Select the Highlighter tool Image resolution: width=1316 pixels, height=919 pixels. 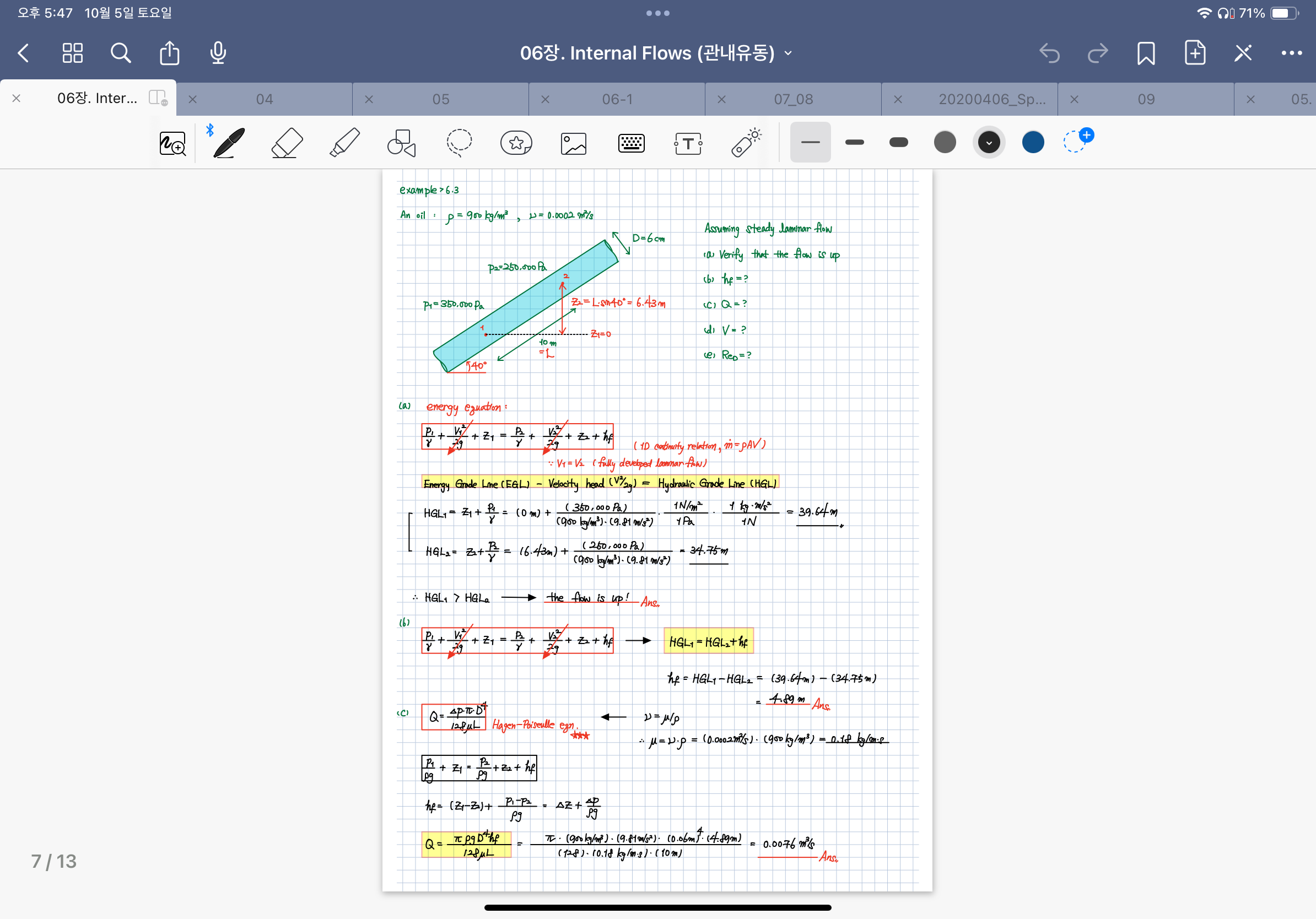344,143
